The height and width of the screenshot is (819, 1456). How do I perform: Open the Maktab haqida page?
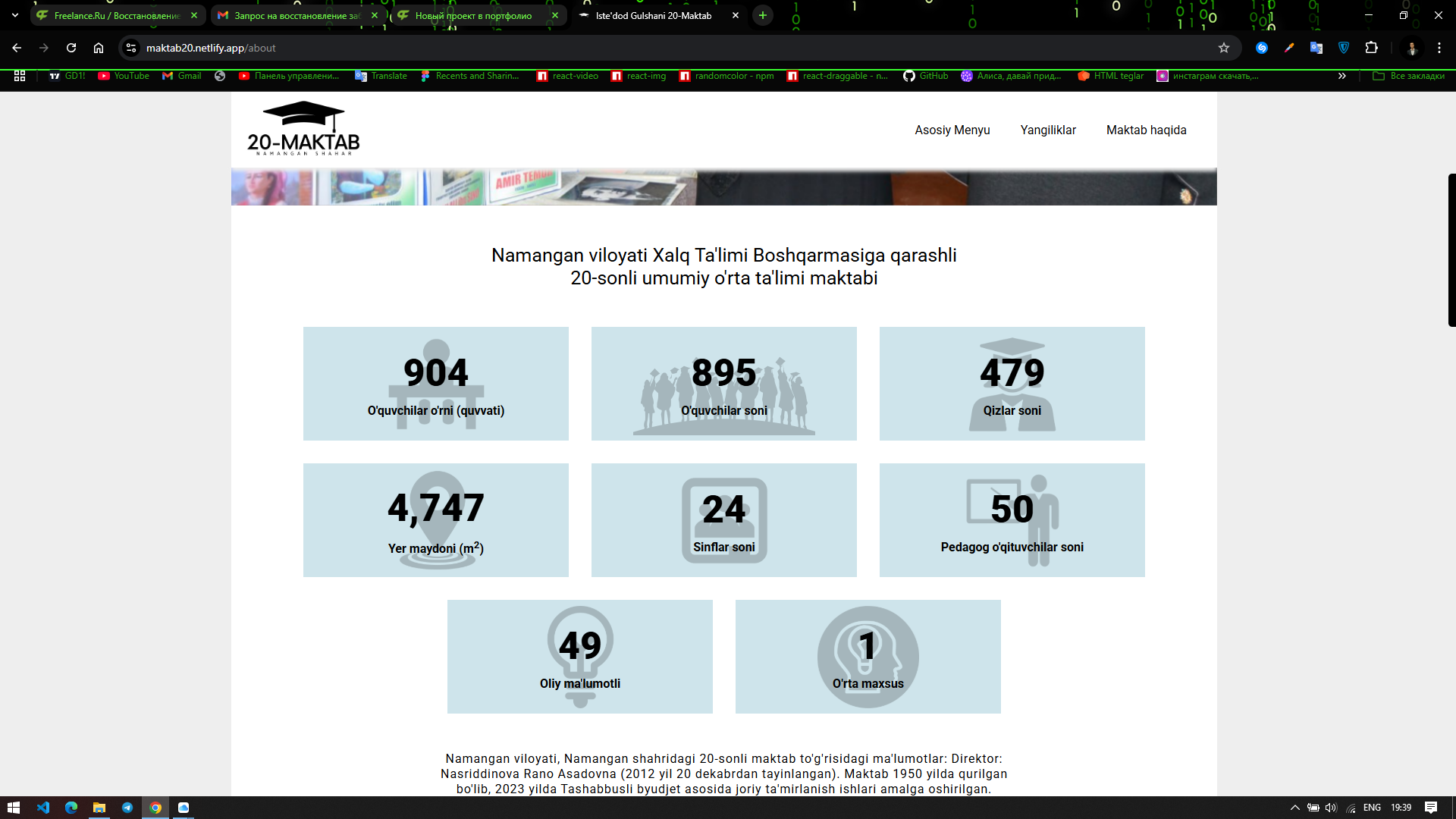click(x=1146, y=130)
